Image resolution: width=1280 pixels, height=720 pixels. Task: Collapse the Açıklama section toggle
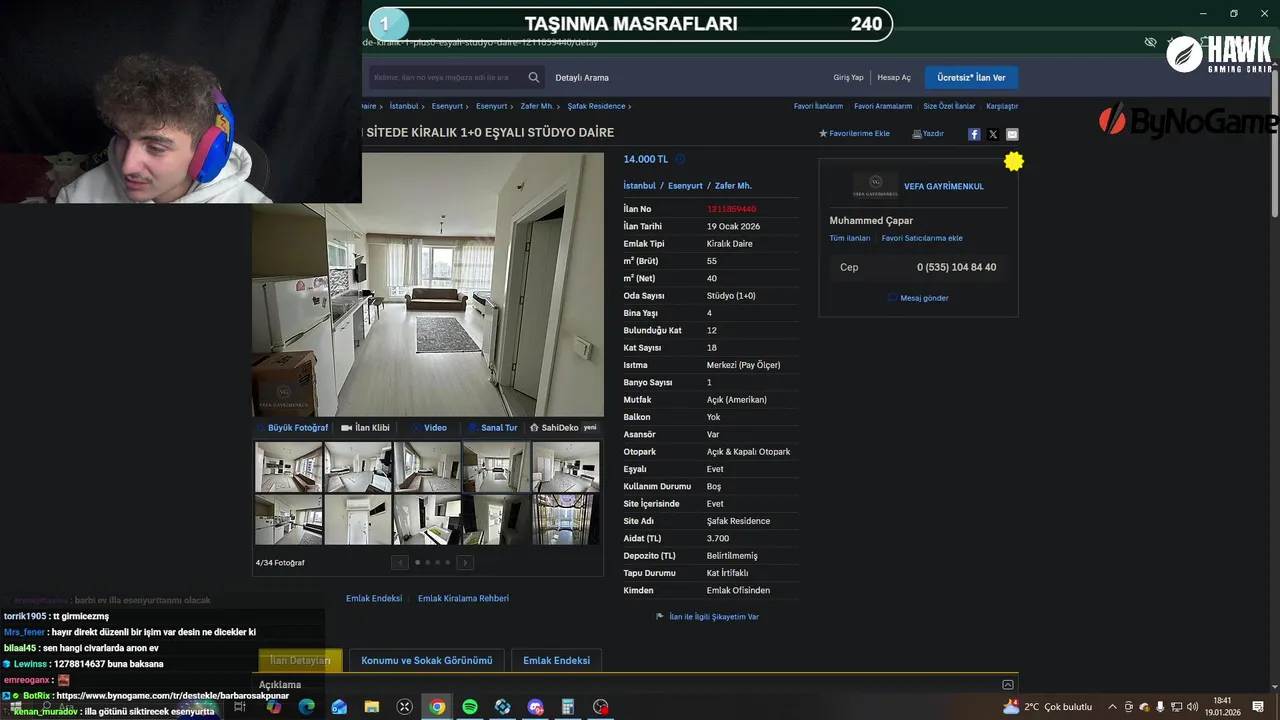tap(1007, 685)
